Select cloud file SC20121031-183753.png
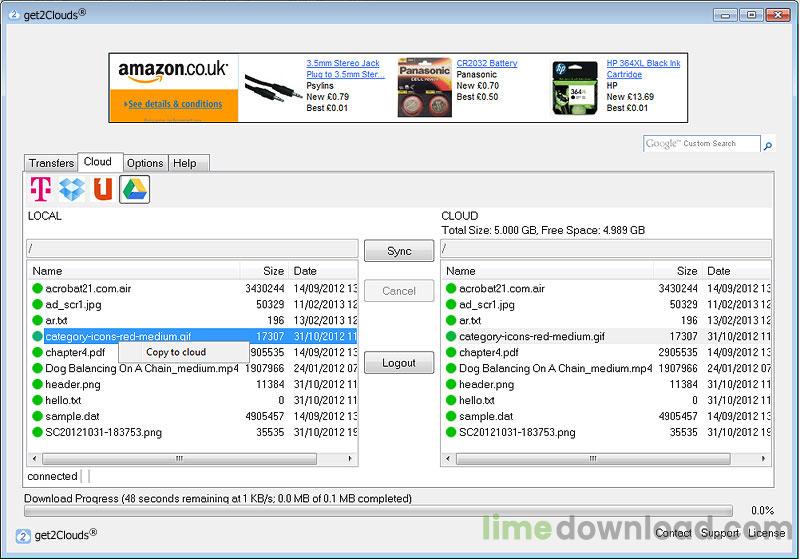The width and height of the screenshot is (800, 559). click(517, 432)
